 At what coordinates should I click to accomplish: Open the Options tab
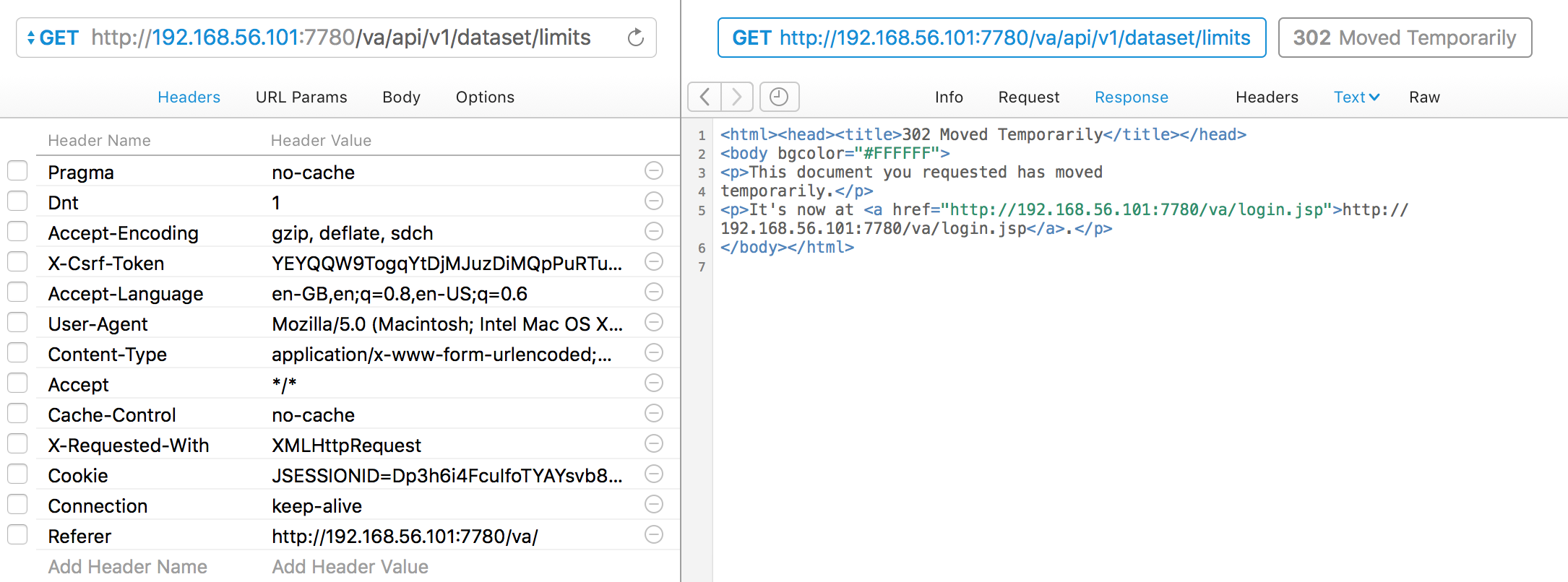pyautogui.click(x=485, y=97)
